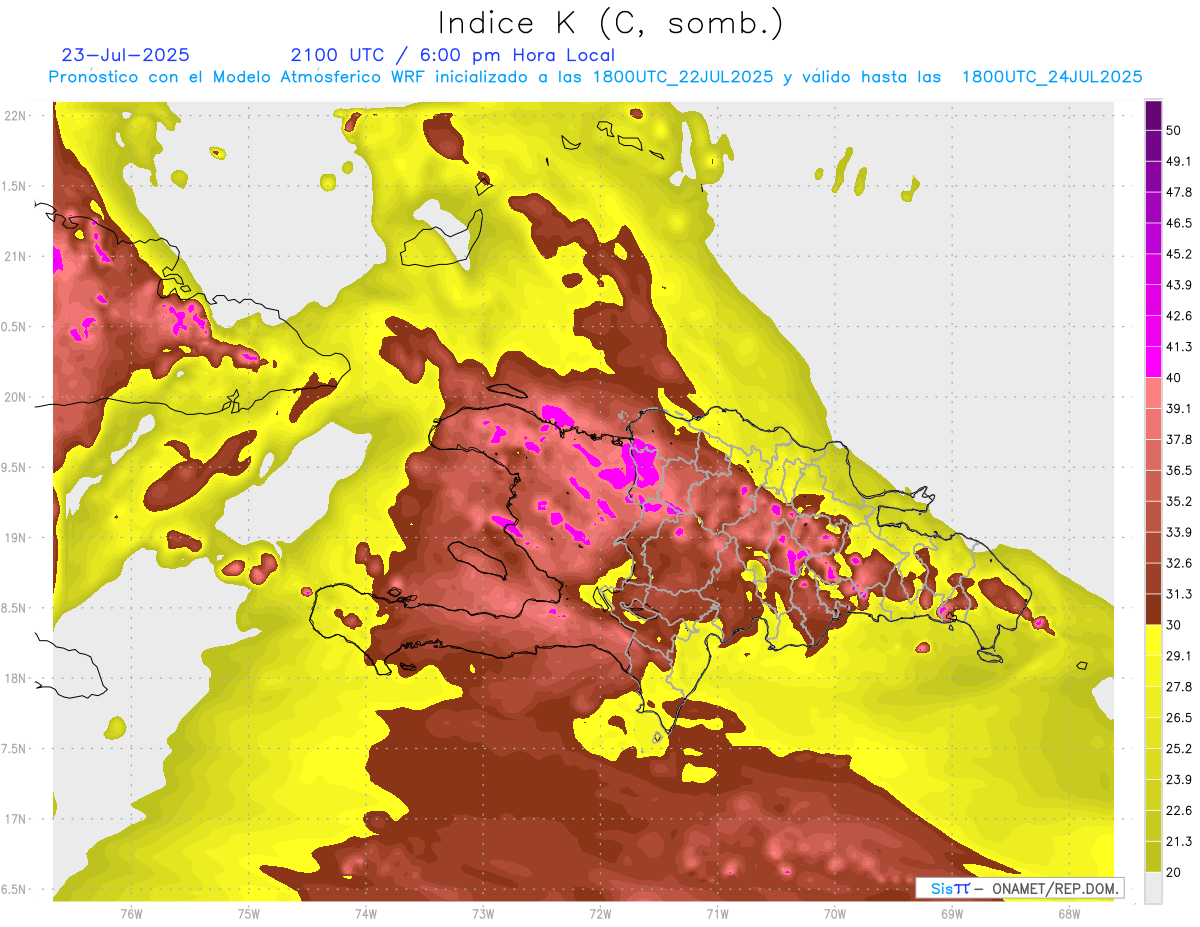The width and height of the screenshot is (1200, 927).
Task: Click the 20N latitude label
Action: [17, 397]
